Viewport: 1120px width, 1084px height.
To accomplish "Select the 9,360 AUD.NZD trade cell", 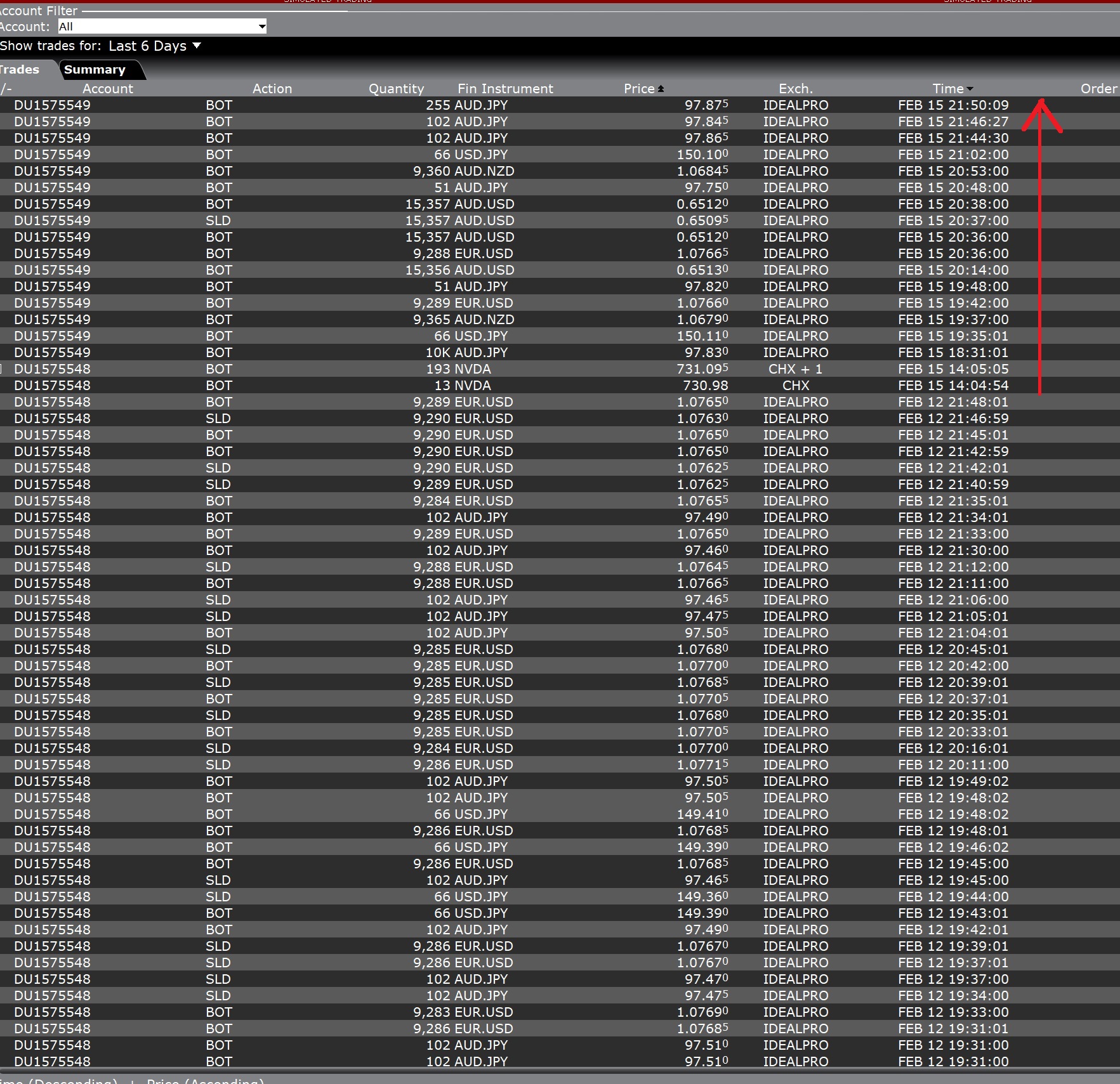I will point(464,171).
